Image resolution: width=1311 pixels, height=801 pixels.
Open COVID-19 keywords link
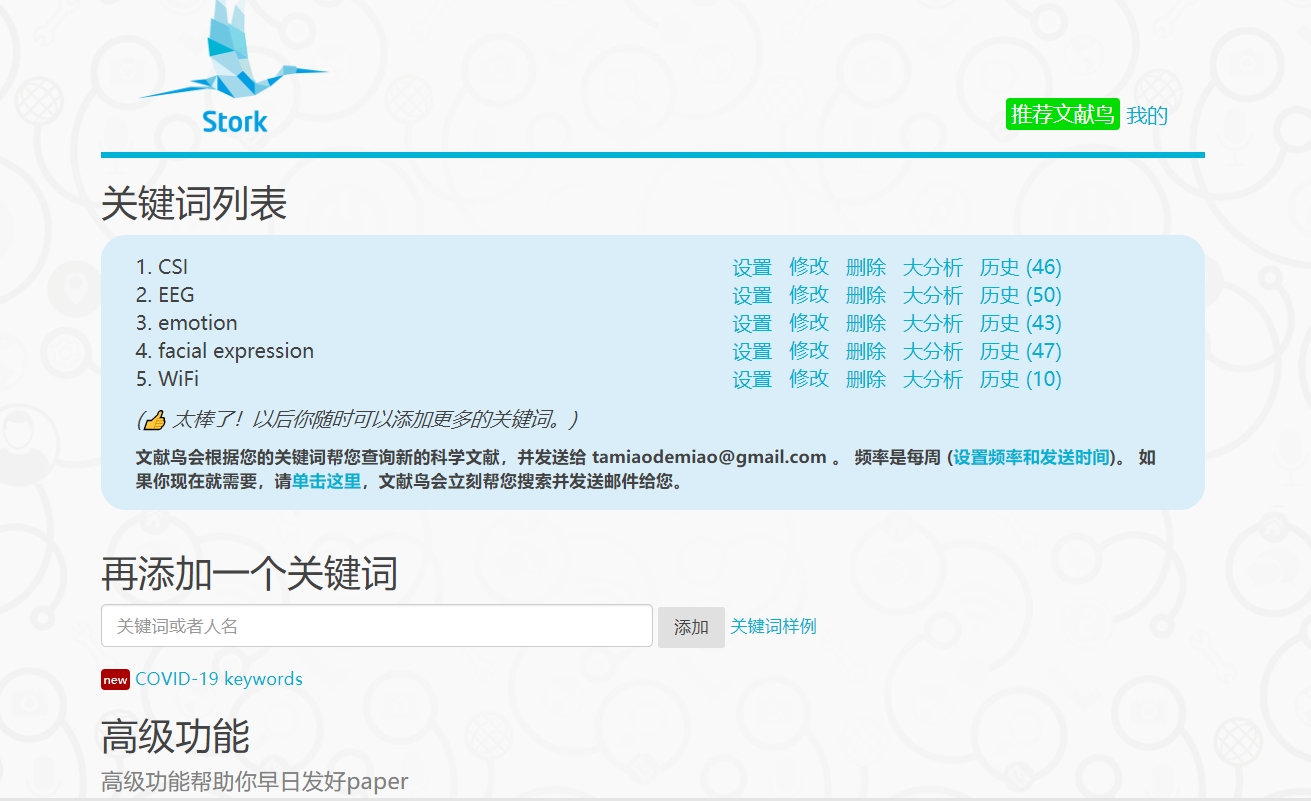(x=219, y=679)
